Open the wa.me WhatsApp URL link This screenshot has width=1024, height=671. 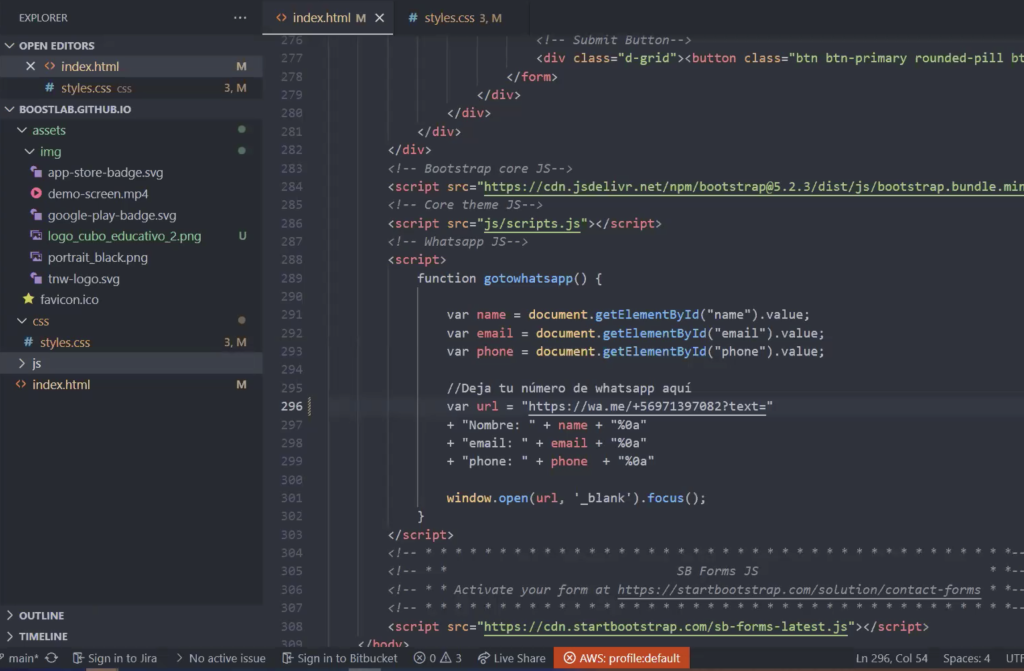647,406
